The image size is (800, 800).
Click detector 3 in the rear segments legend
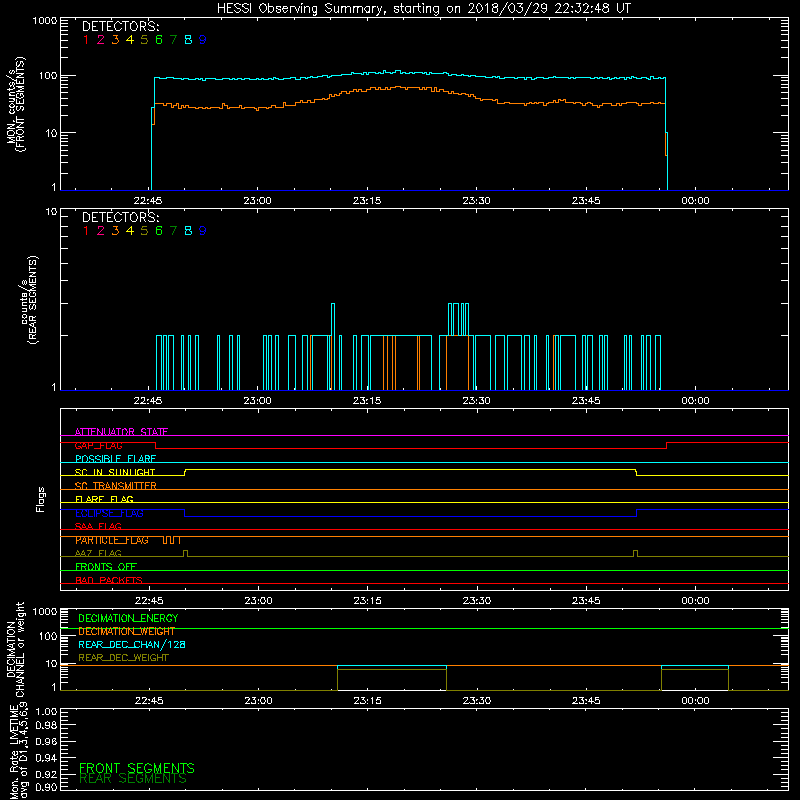click(115, 231)
